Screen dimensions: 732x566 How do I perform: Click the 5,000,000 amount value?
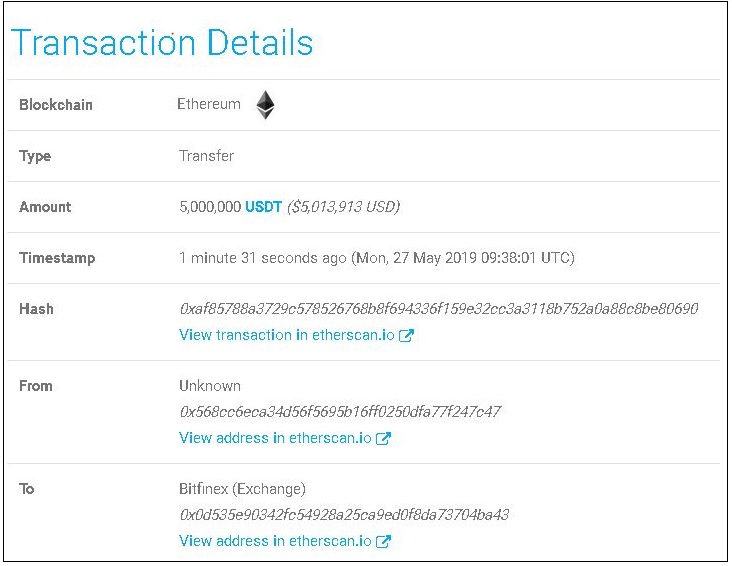click(x=210, y=207)
